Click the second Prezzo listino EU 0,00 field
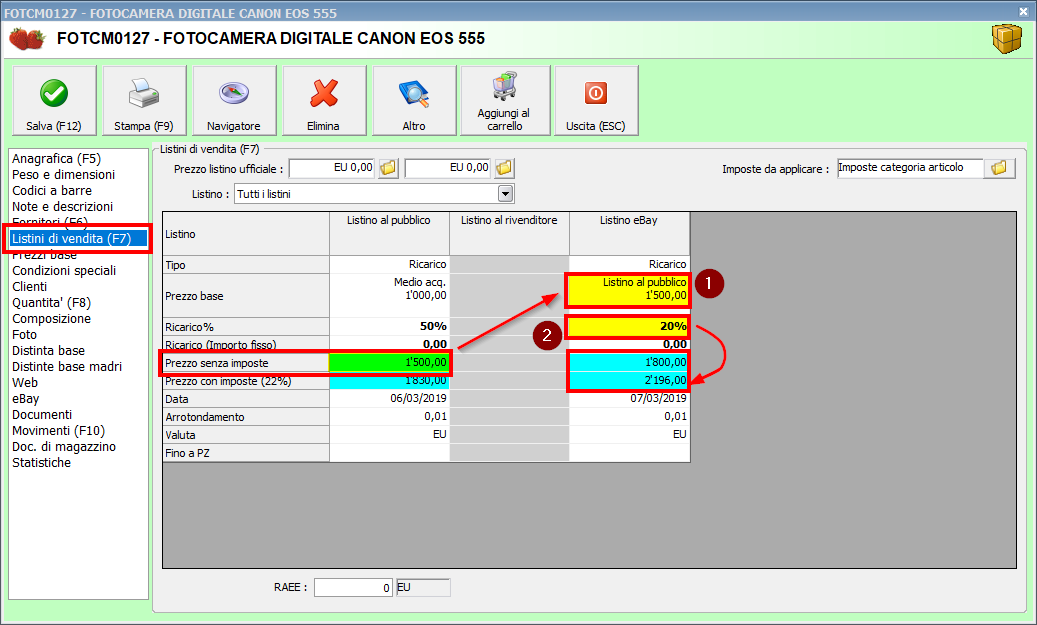Viewport: 1037px width, 625px height. (x=448, y=168)
